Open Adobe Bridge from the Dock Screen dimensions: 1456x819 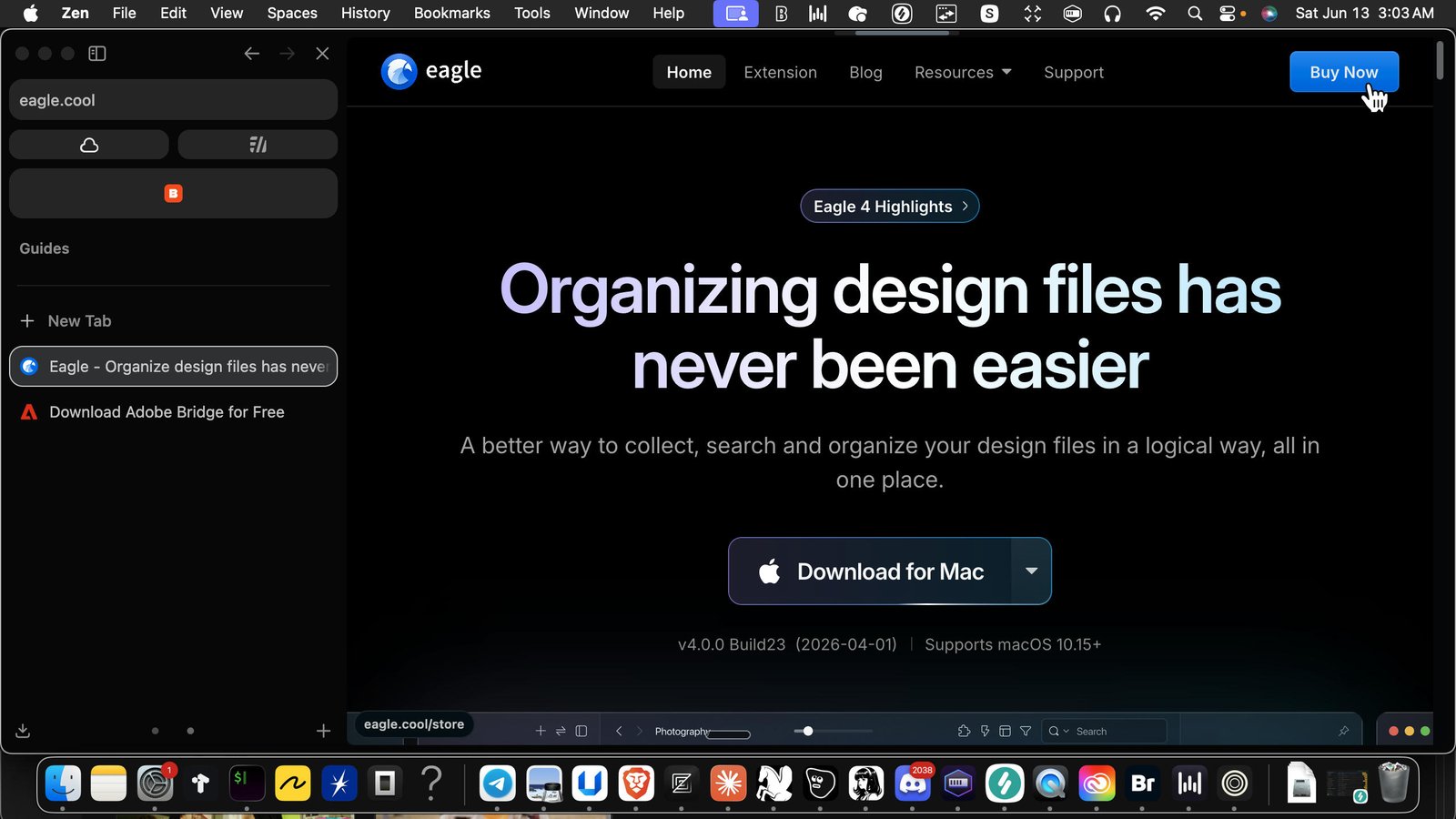[x=1142, y=783]
